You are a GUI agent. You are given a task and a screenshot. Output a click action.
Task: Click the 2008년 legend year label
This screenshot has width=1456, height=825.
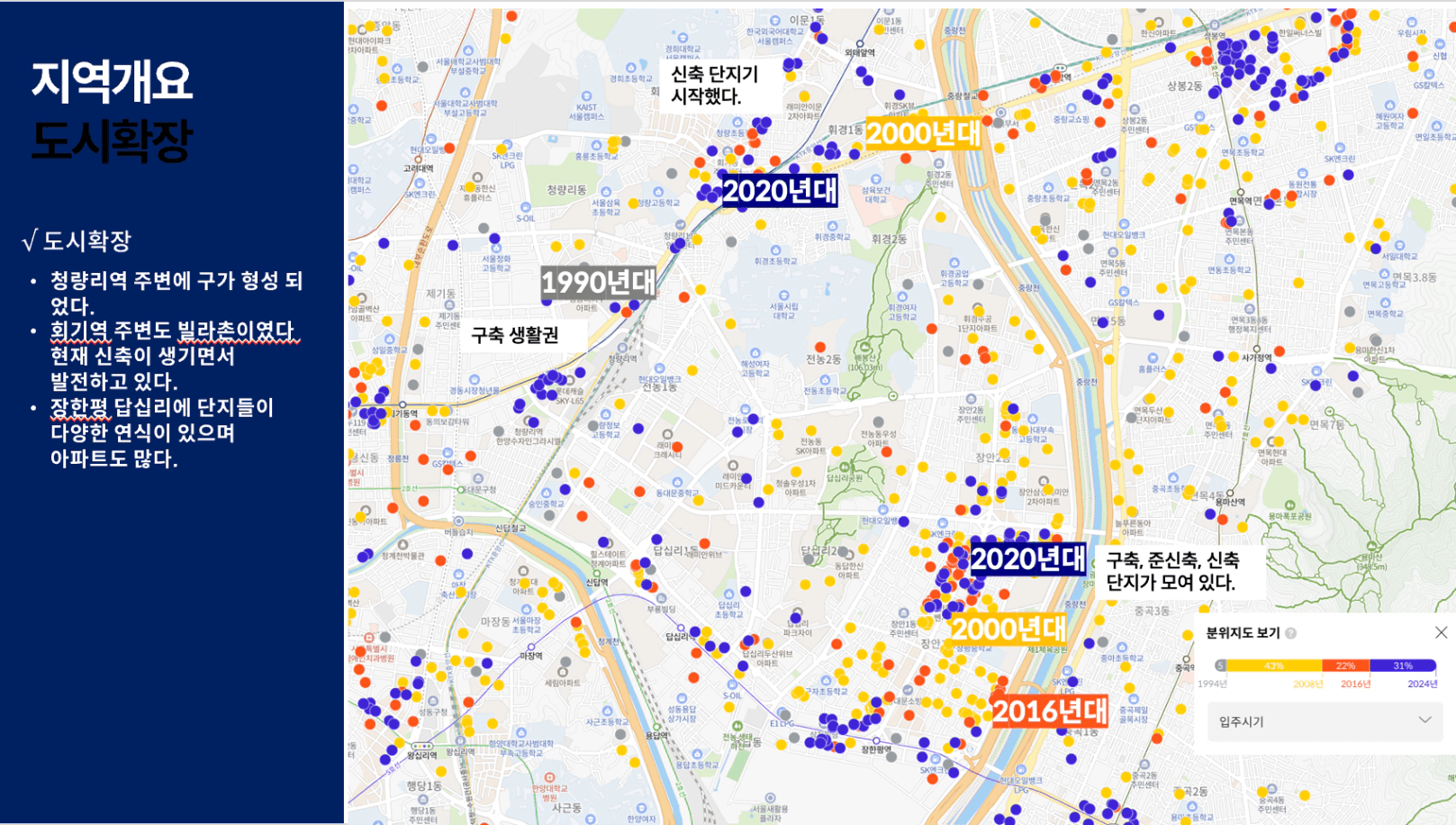click(1307, 684)
